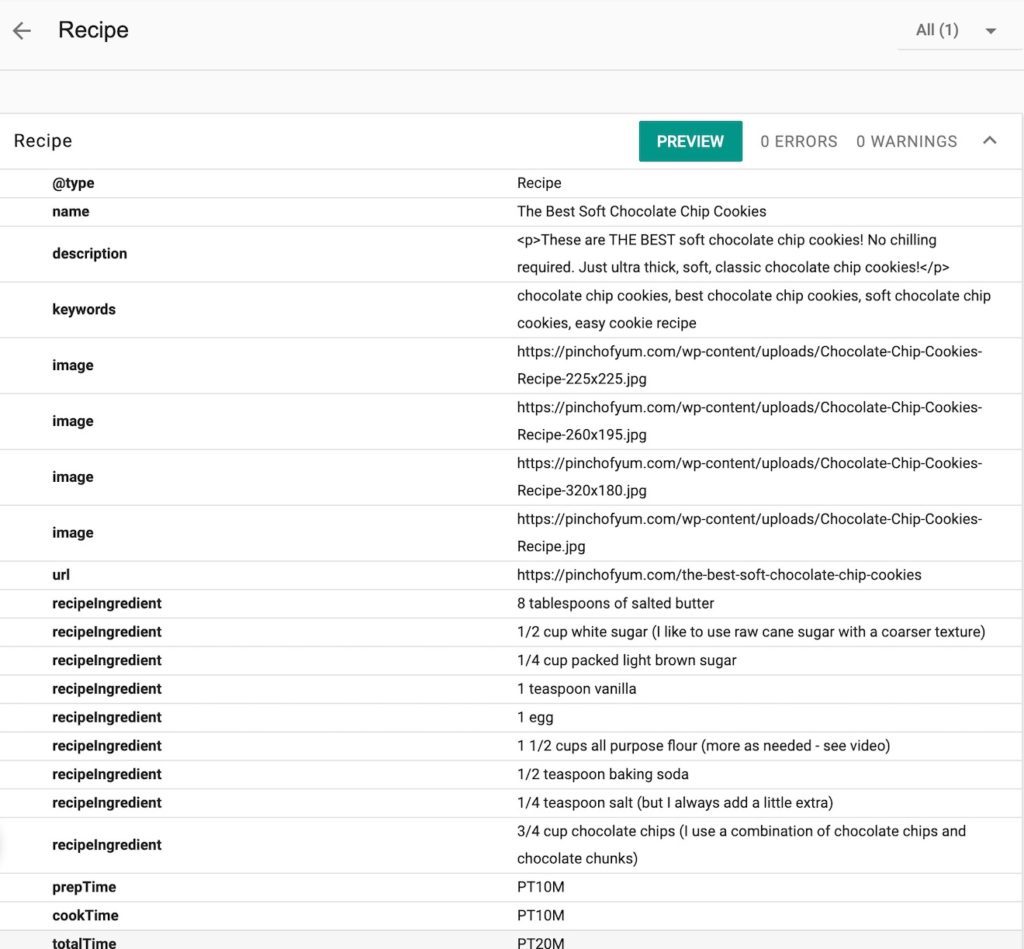
Task: Select ingredient 8 tablespoons of salted butter
Action: (615, 603)
